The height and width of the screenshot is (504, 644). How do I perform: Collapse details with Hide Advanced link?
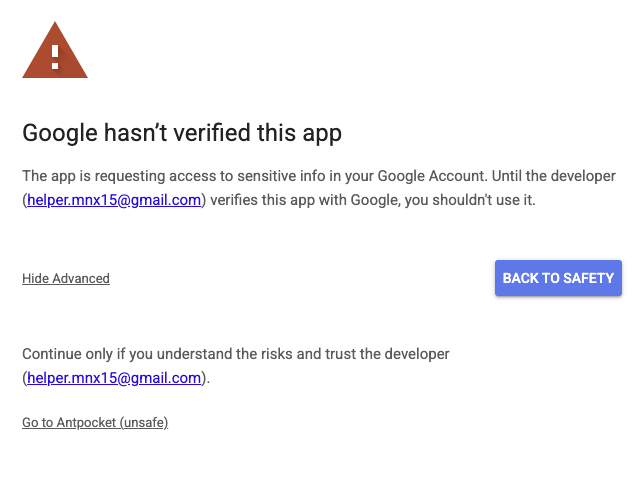pyautogui.click(x=66, y=278)
